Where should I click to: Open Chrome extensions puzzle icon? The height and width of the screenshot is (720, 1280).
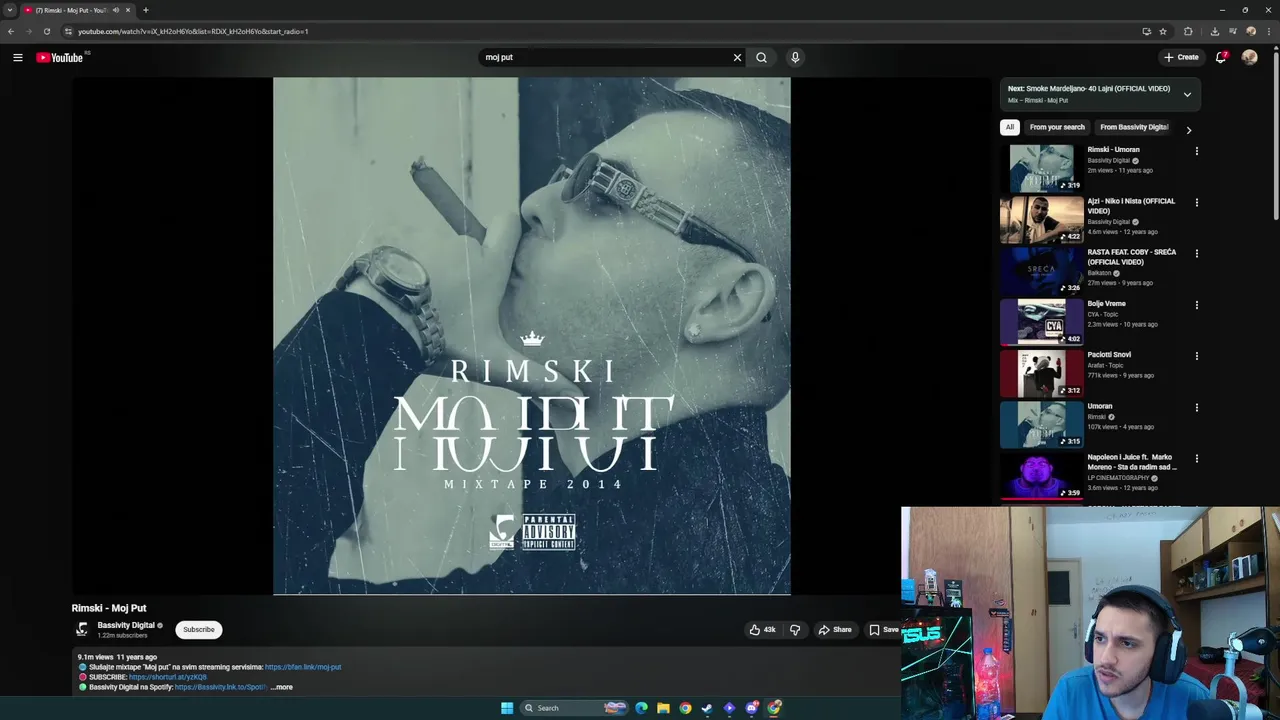point(1188,31)
